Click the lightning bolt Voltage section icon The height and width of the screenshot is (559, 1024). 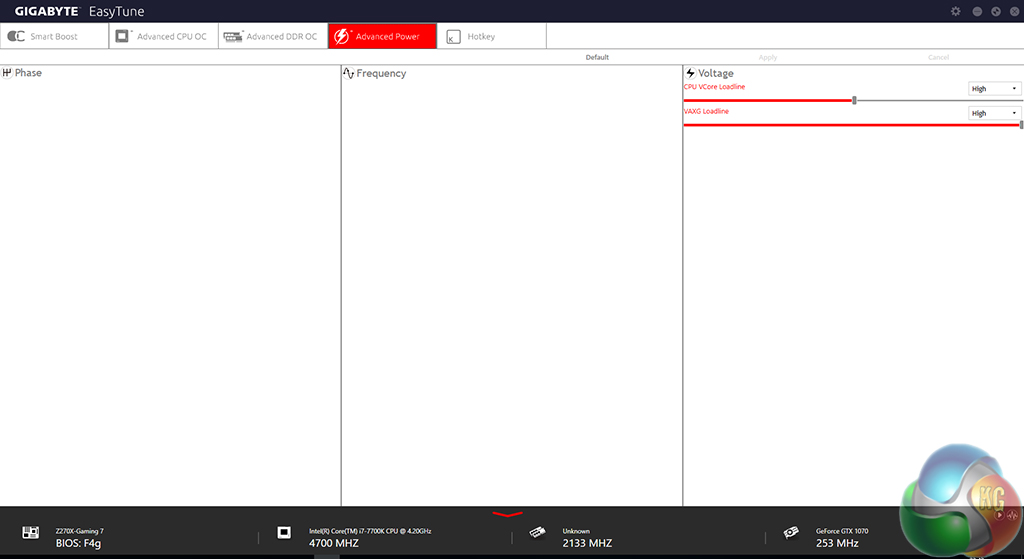(690, 73)
